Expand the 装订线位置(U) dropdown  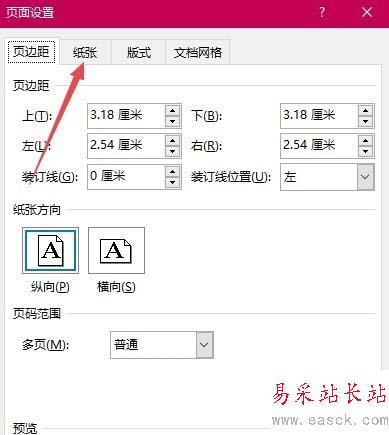(365, 177)
